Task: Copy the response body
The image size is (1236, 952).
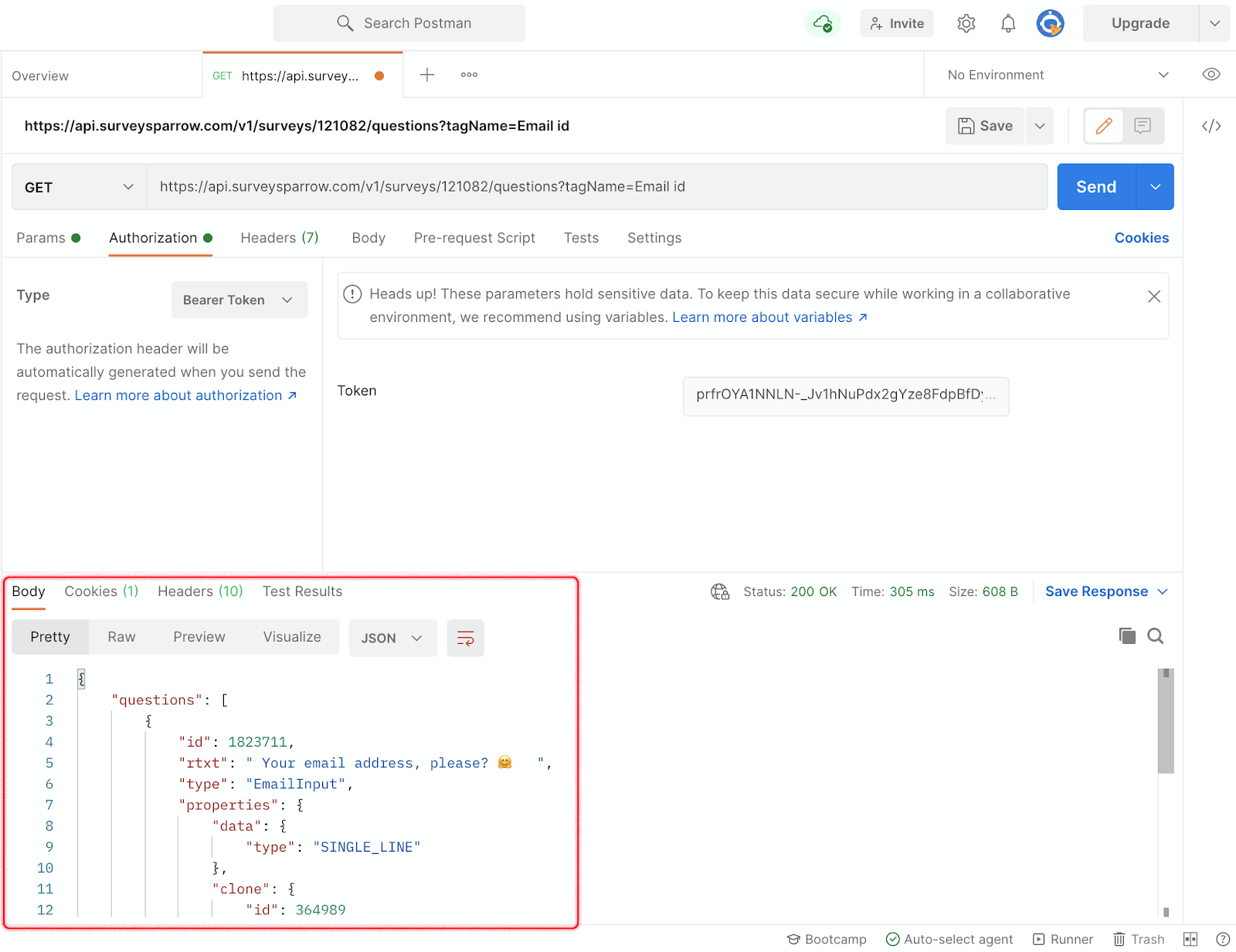Action: click(1127, 635)
